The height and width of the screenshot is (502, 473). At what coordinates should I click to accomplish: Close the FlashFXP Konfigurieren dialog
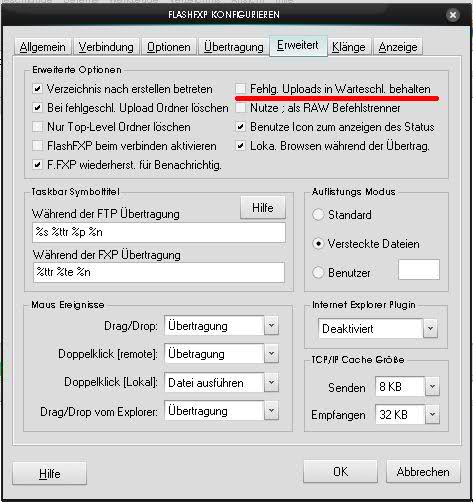tap(453, 15)
